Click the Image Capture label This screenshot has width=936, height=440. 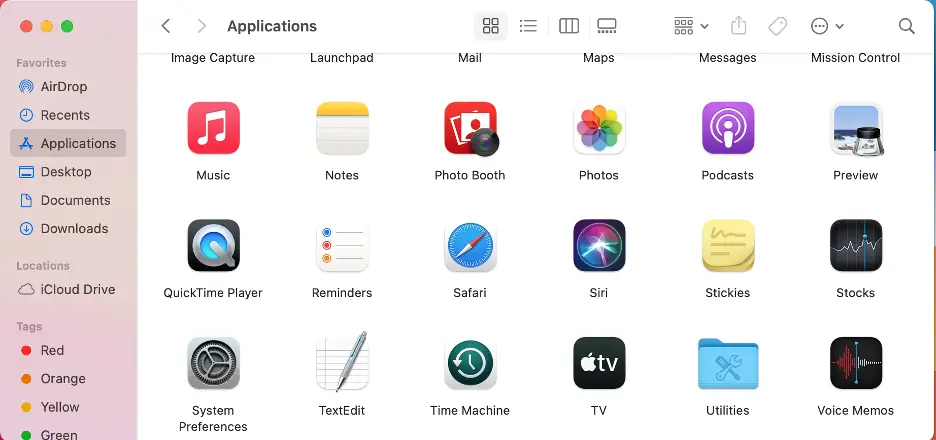click(x=213, y=58)
